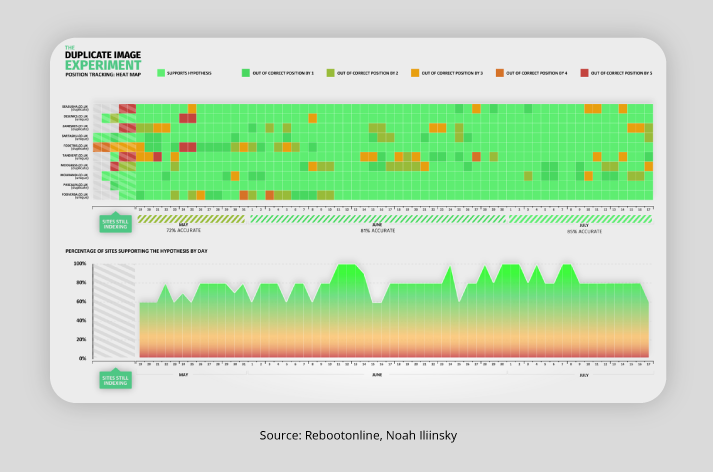Click the 0% y-axis label on area chart
Viewport: 713px width, 472px height.
84,357
